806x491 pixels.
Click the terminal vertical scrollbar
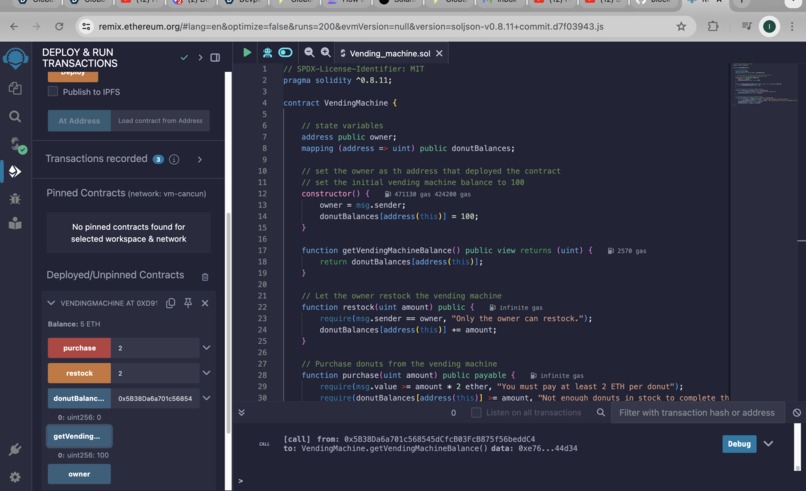tap(797, 446)
